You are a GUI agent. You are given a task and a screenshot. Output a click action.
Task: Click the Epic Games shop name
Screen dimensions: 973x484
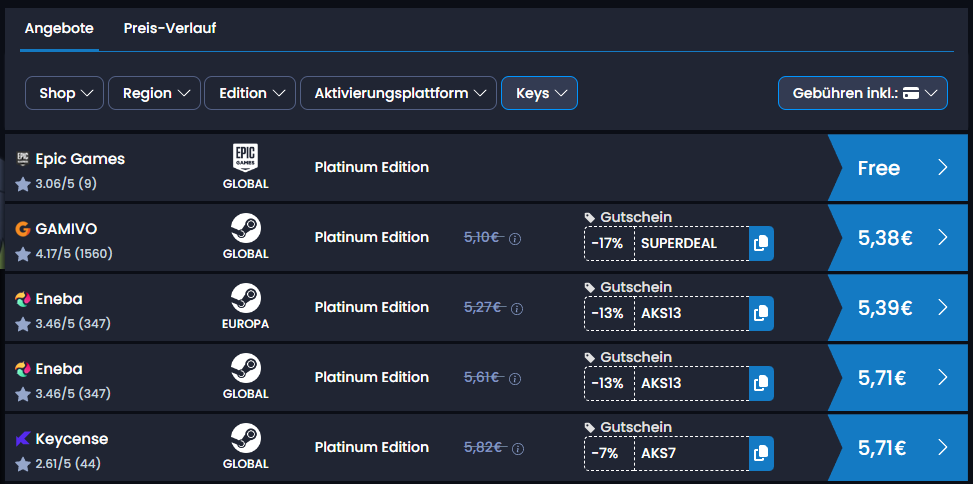click(x=80, y=159)
